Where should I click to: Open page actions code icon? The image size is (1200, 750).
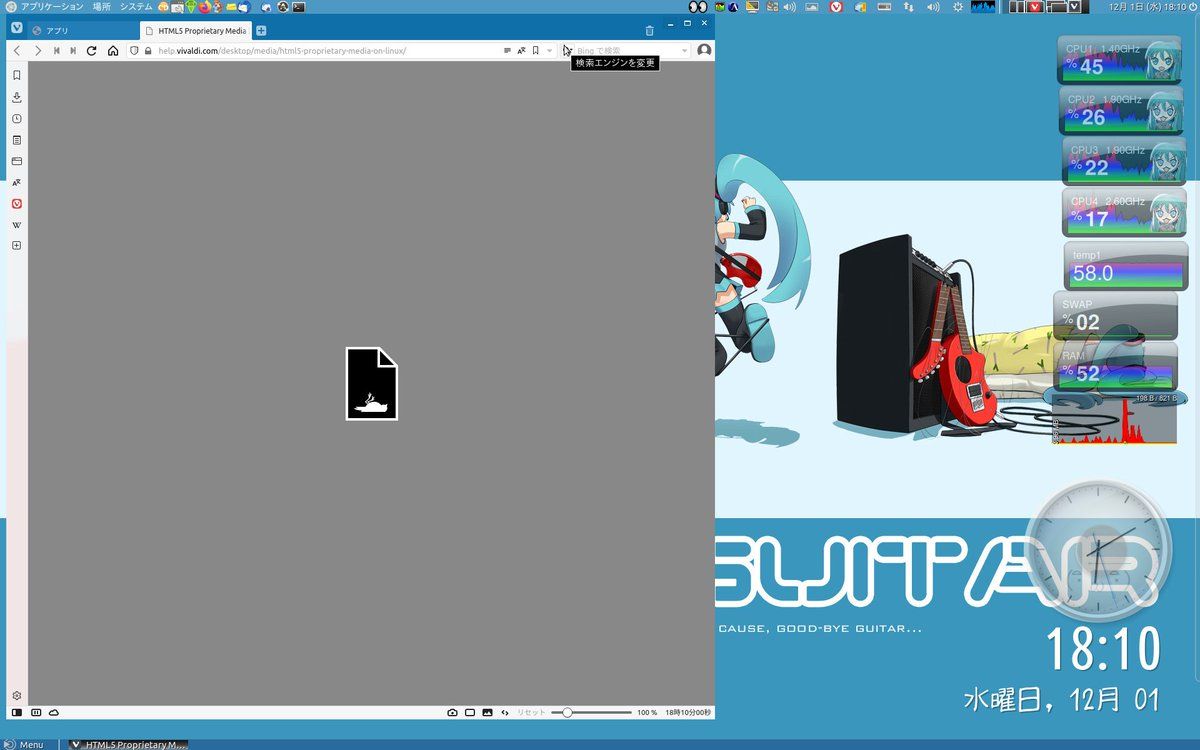(505, 712)
